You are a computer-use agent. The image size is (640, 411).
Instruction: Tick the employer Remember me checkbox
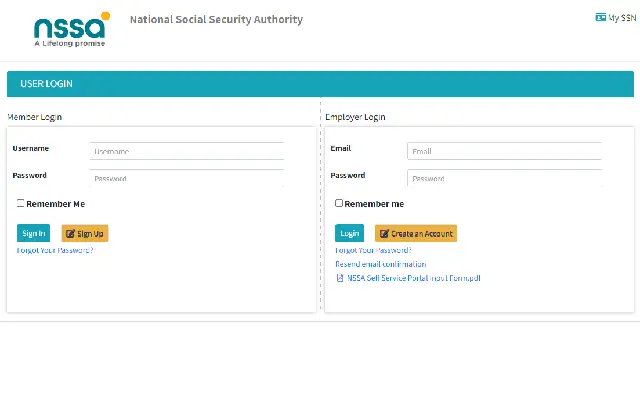[339, 203]
